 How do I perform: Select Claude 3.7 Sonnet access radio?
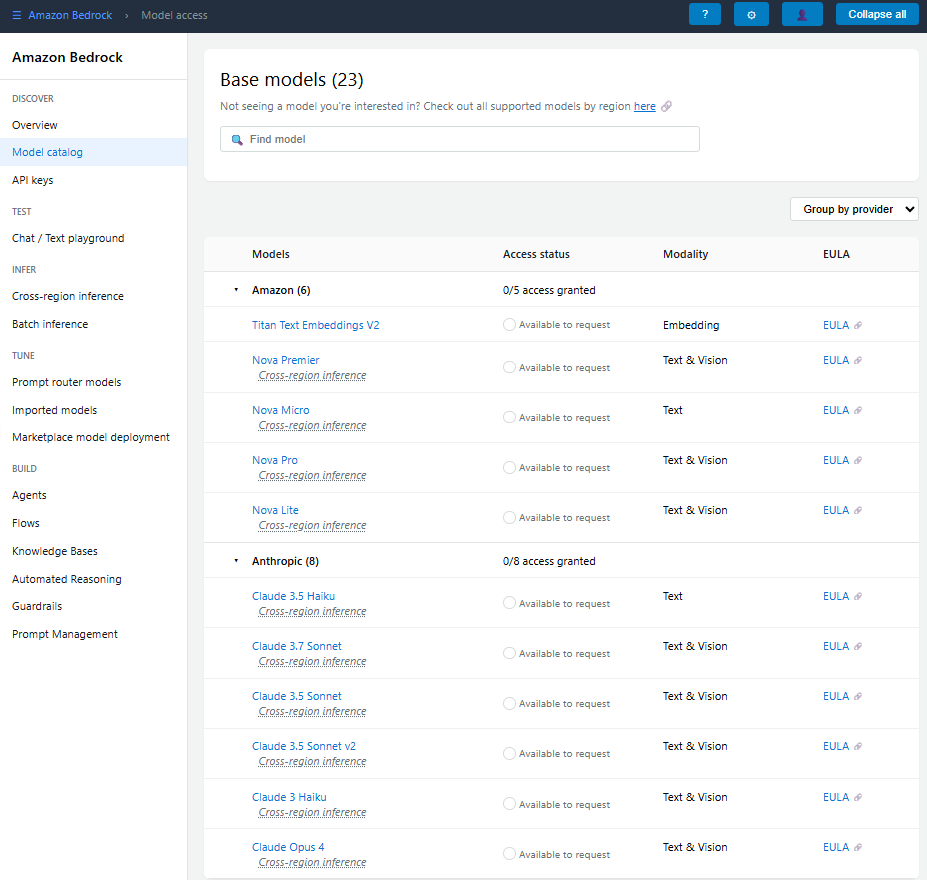point(509,653)
